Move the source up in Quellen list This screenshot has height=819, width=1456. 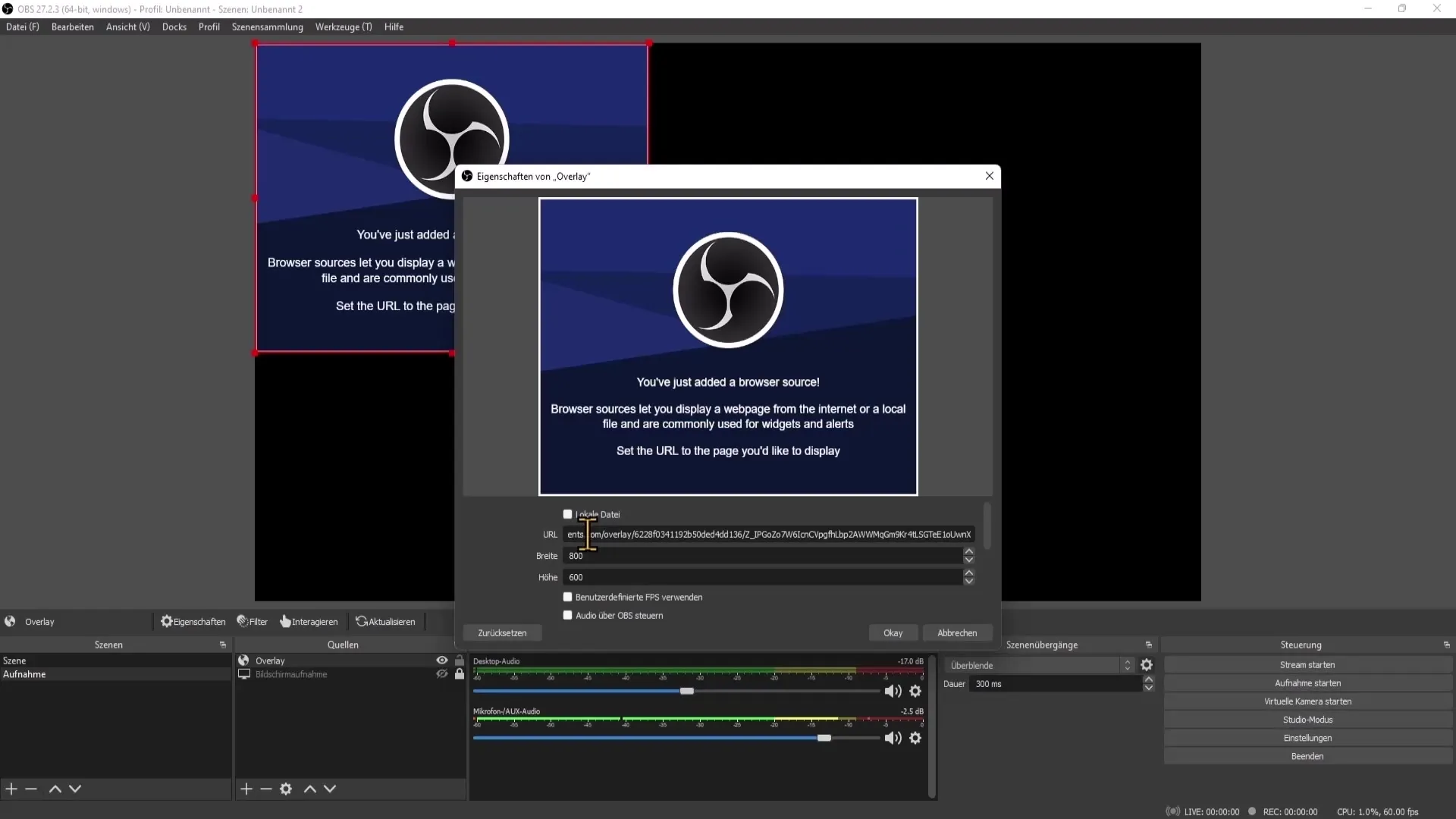(x=310, y=789)
